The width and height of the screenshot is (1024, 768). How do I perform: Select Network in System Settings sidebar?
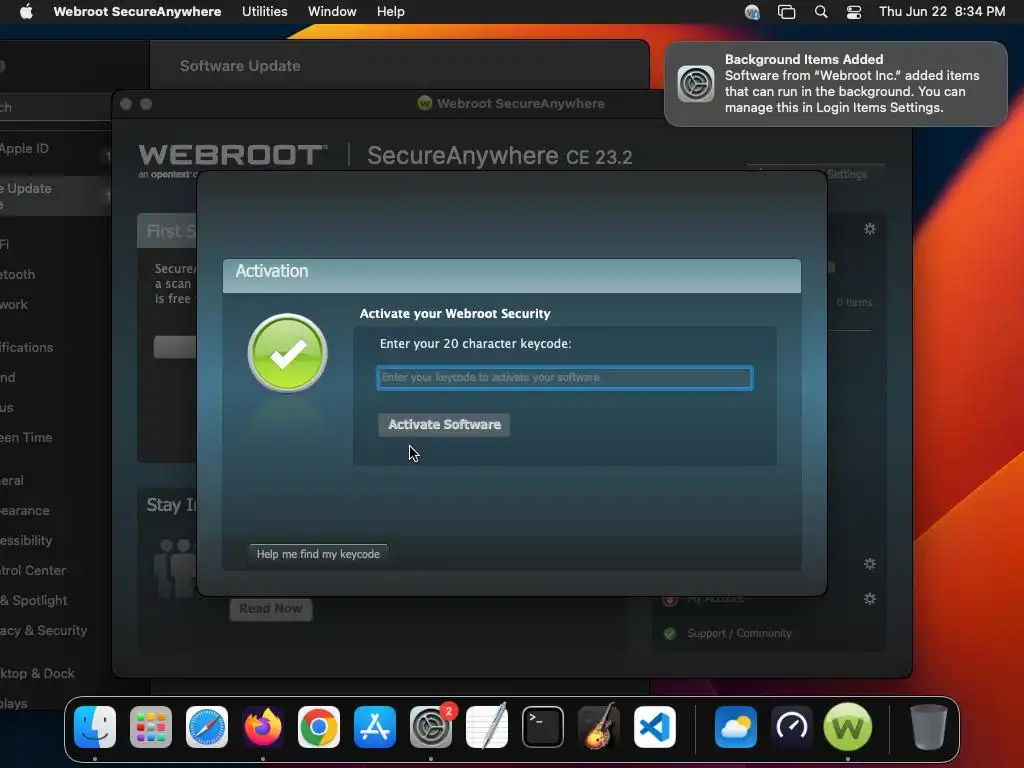14,304
